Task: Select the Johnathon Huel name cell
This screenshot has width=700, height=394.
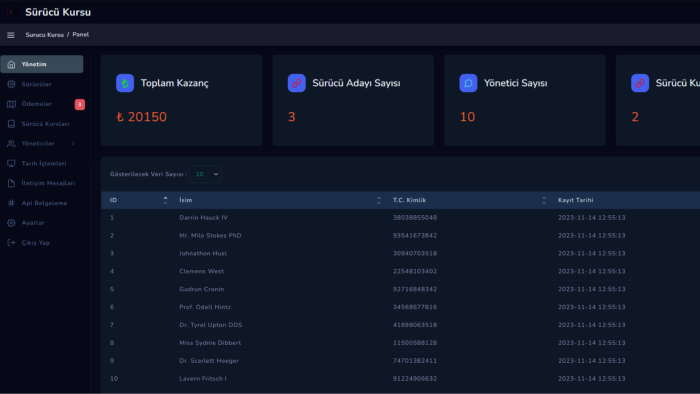Action: coord(203,253)
